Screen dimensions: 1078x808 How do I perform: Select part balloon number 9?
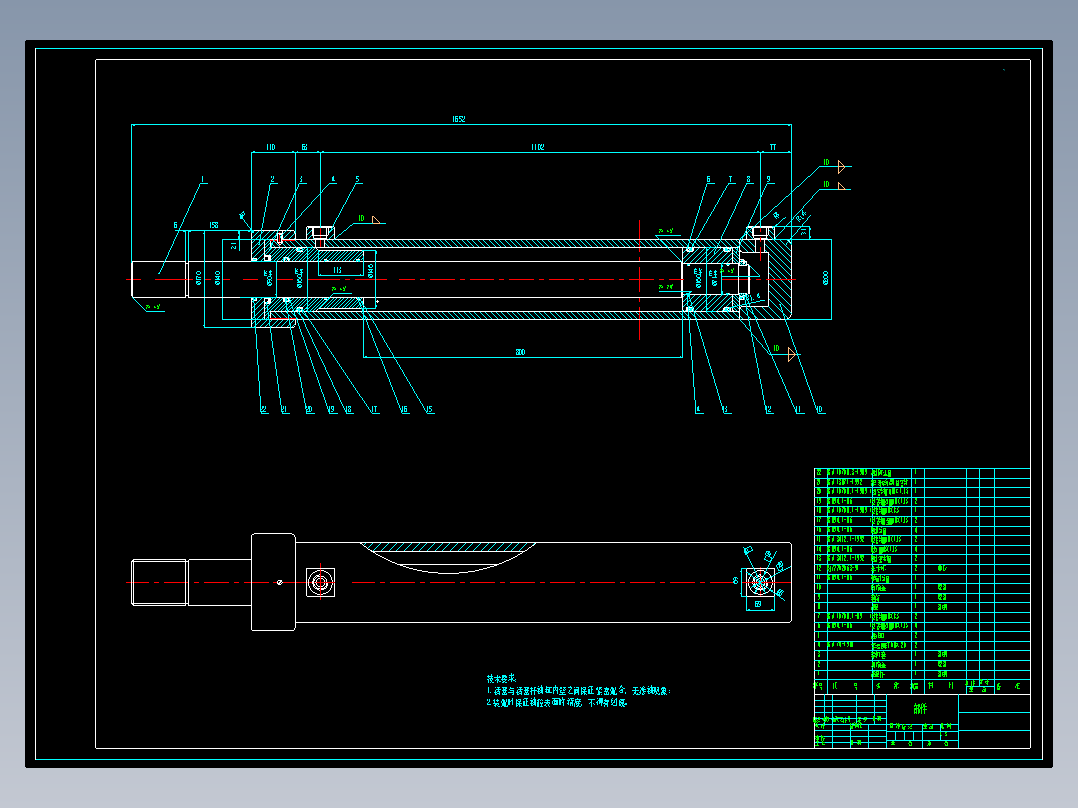click(769, 179)
